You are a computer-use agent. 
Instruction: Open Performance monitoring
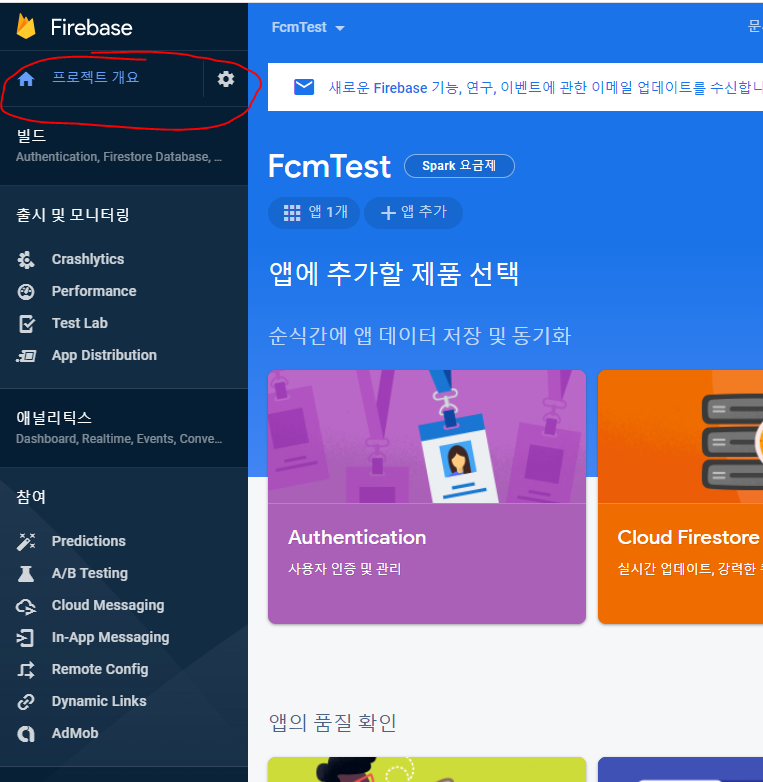click(x=94, y=291)
